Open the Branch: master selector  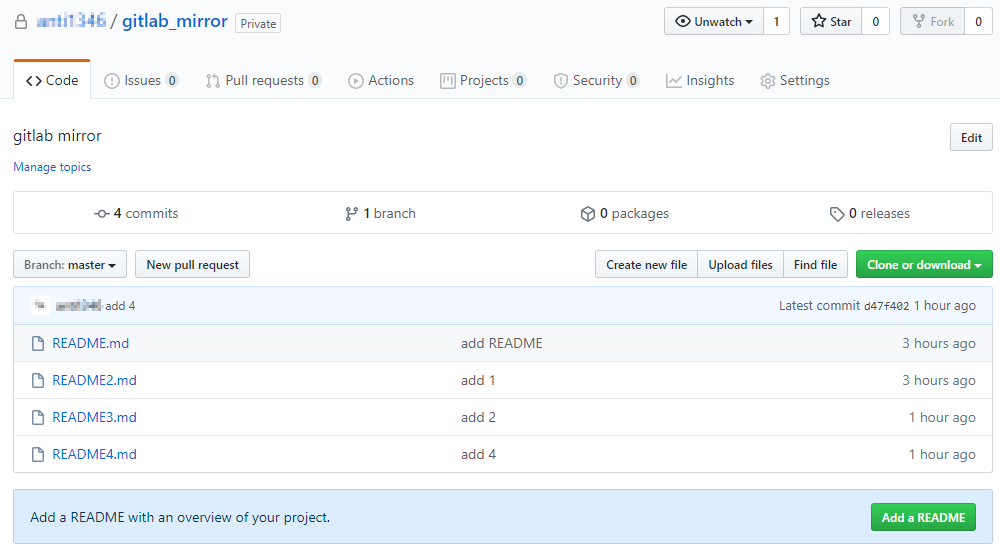point(70,265)
